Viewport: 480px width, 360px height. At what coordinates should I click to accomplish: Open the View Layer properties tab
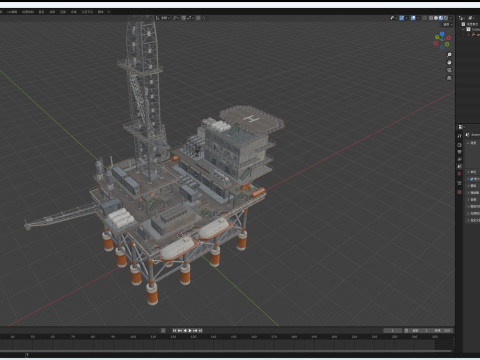point(459,159)
